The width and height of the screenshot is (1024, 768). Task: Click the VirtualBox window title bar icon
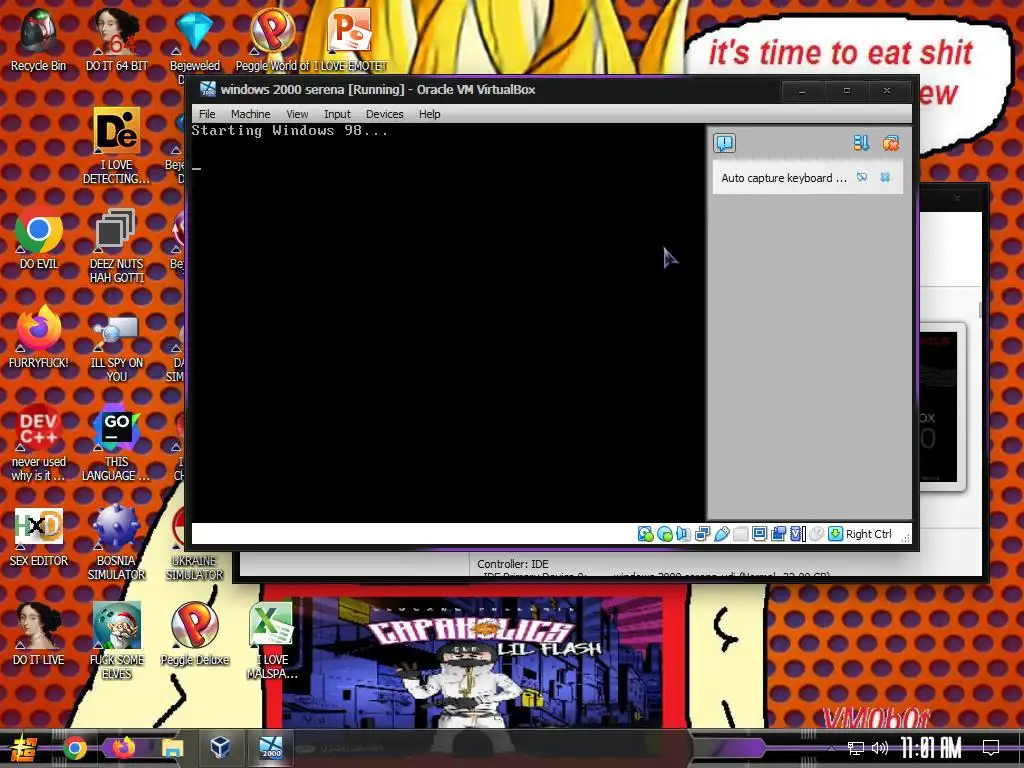coord(208,89)
